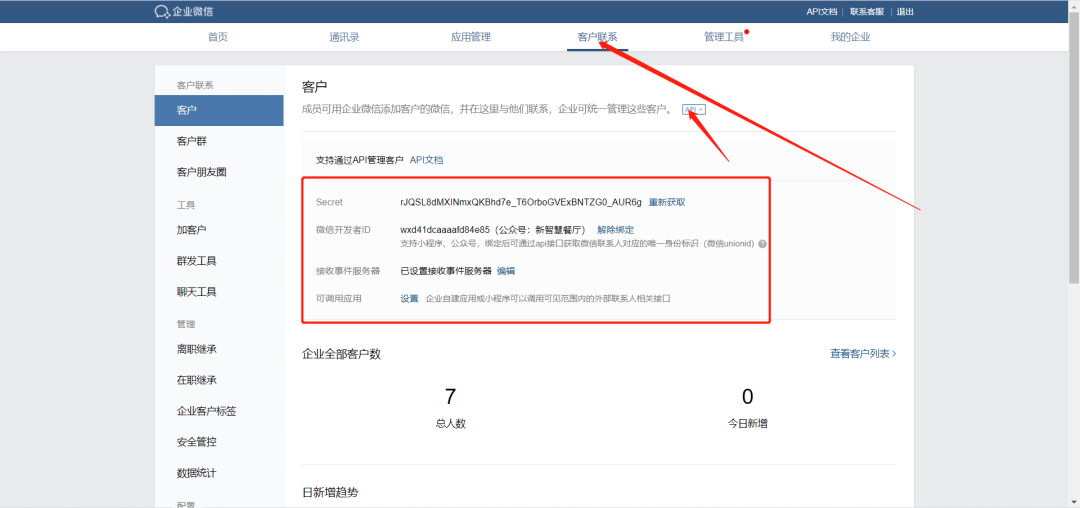
Task: Click the unionid help question-mark icon
Action: click(x=762, y=244)
